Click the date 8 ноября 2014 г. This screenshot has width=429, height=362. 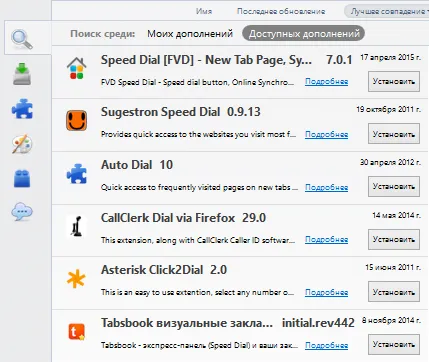[x=391, y=321]
